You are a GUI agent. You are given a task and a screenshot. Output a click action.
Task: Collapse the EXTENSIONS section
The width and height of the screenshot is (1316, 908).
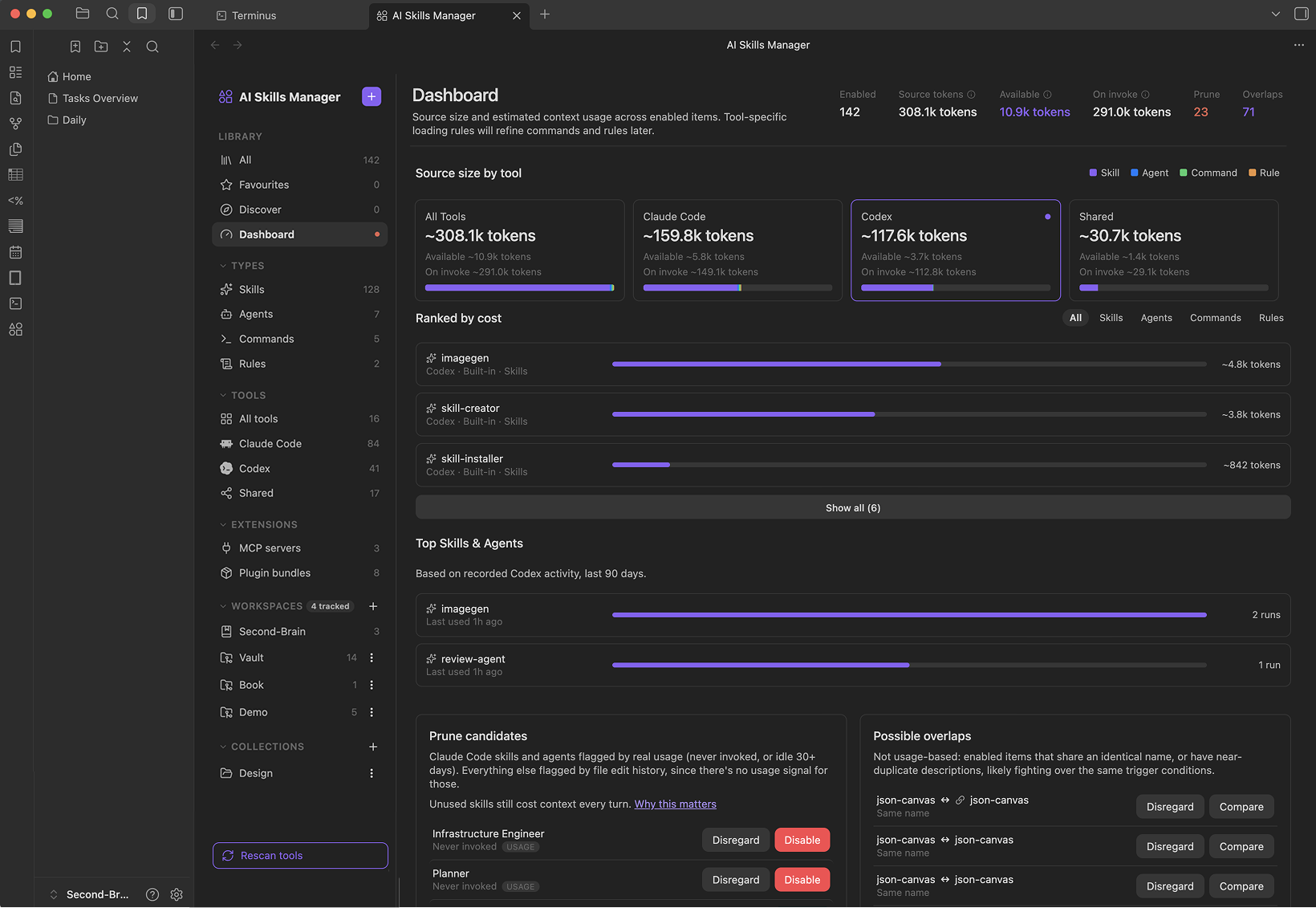pos(258,524)
